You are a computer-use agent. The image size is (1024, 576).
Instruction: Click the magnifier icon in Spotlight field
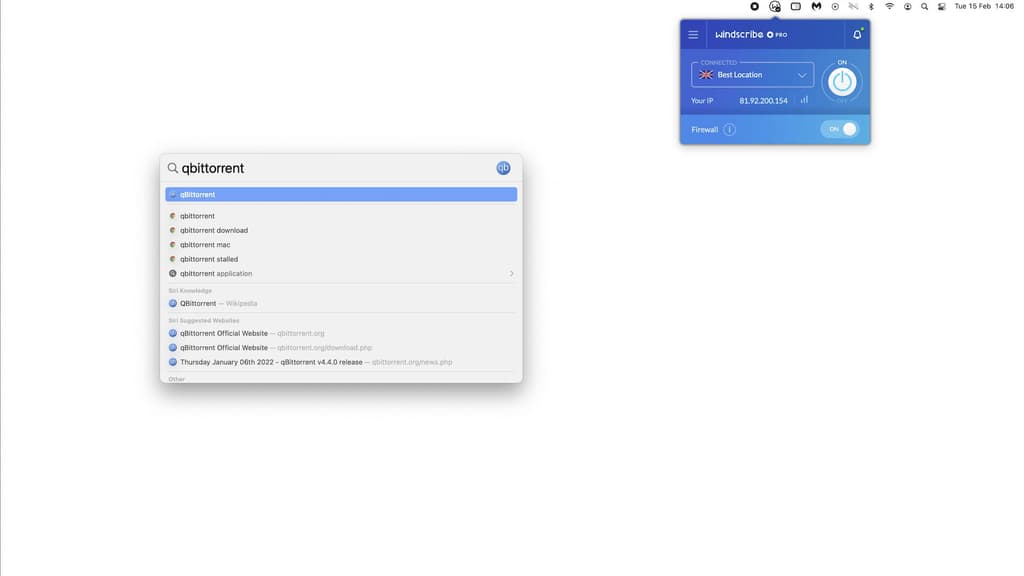click(172, 168)
